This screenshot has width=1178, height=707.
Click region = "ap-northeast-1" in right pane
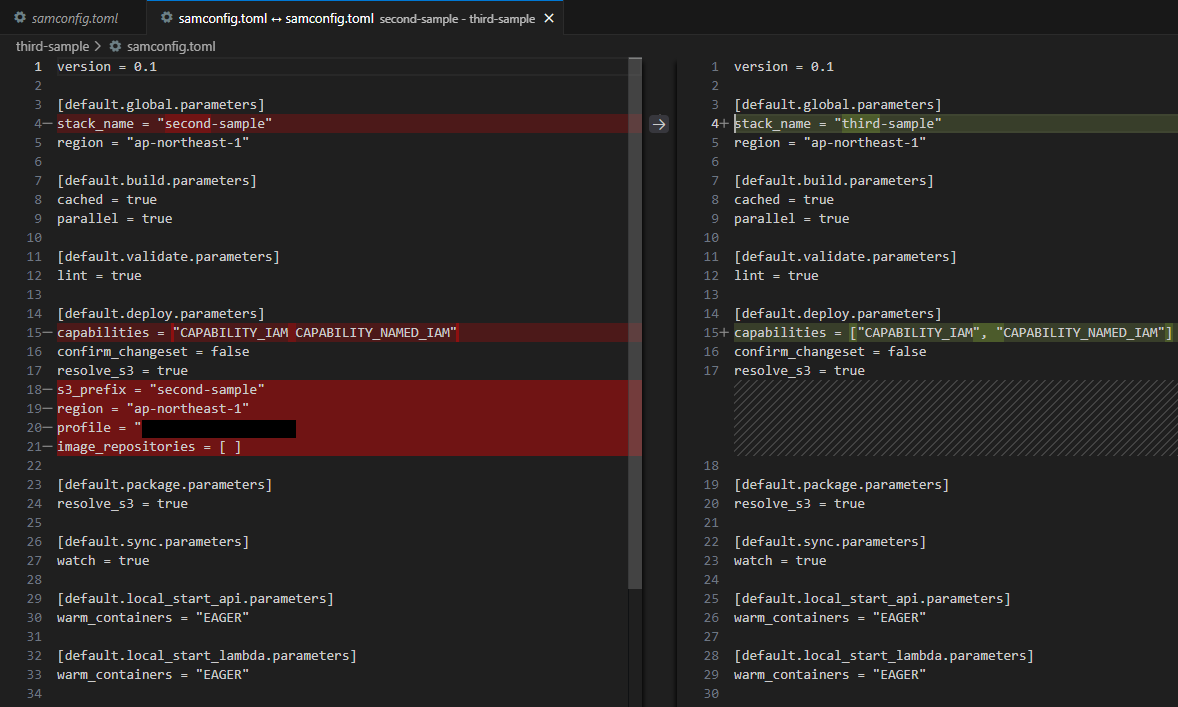click(830, 142)
